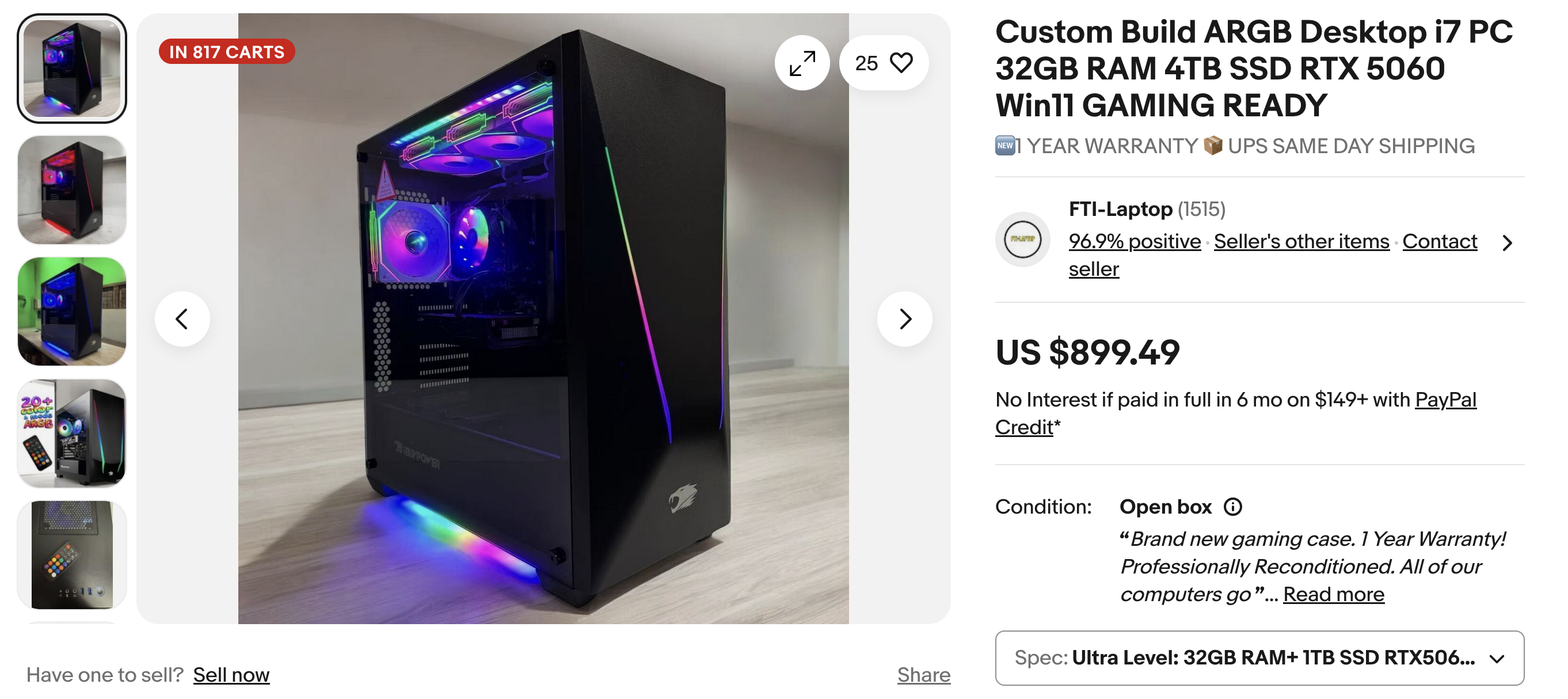This screenshot has width=1568, height=699.
Task: View Seller's other items
Action: [x=1301, y=242]
